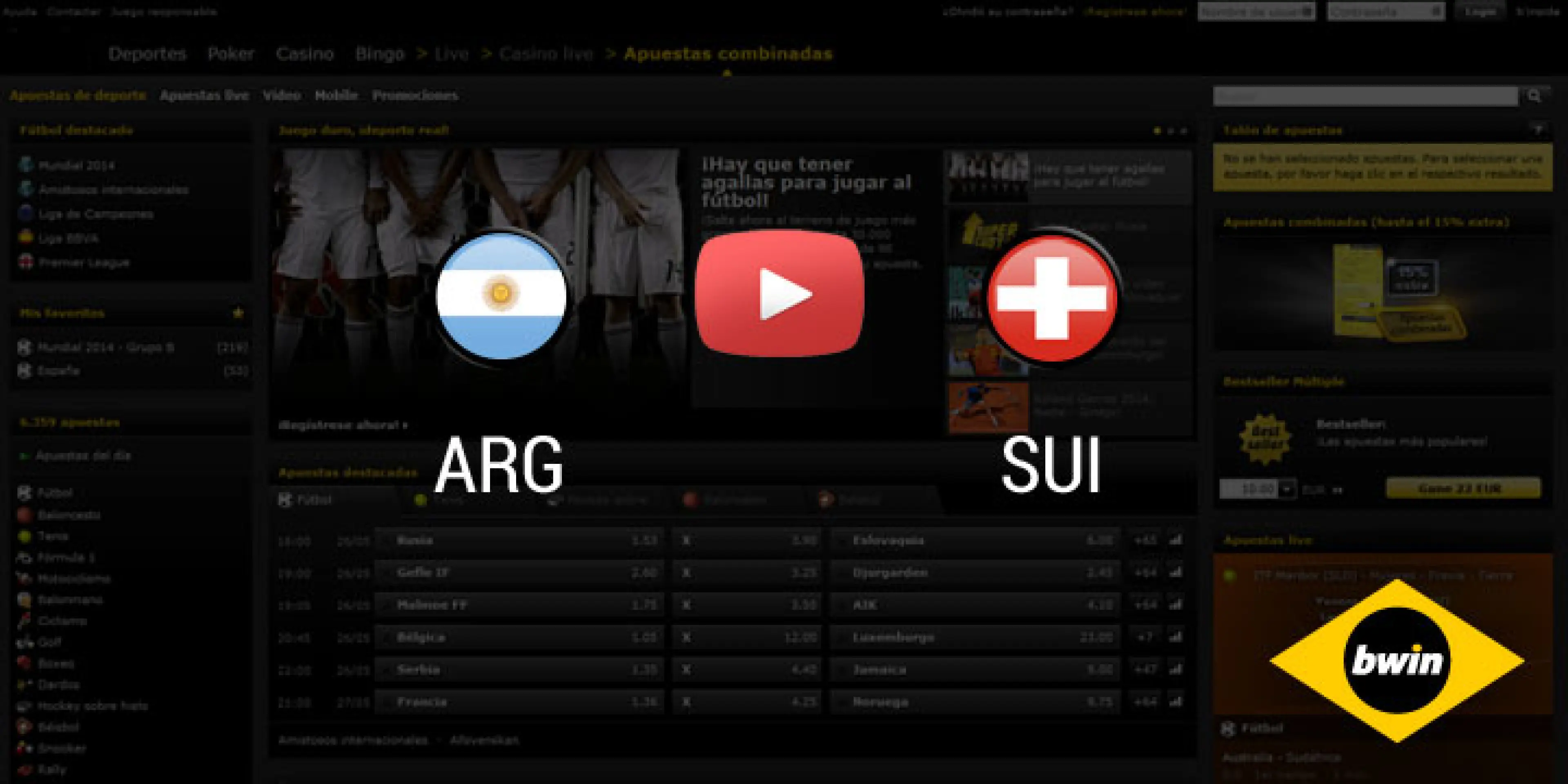Image resolution: width=1568 pixels, height=784 pixels.
Task: Switch to the Apuestas live tab
Action: pyautogui.click(x=204, y=96)
